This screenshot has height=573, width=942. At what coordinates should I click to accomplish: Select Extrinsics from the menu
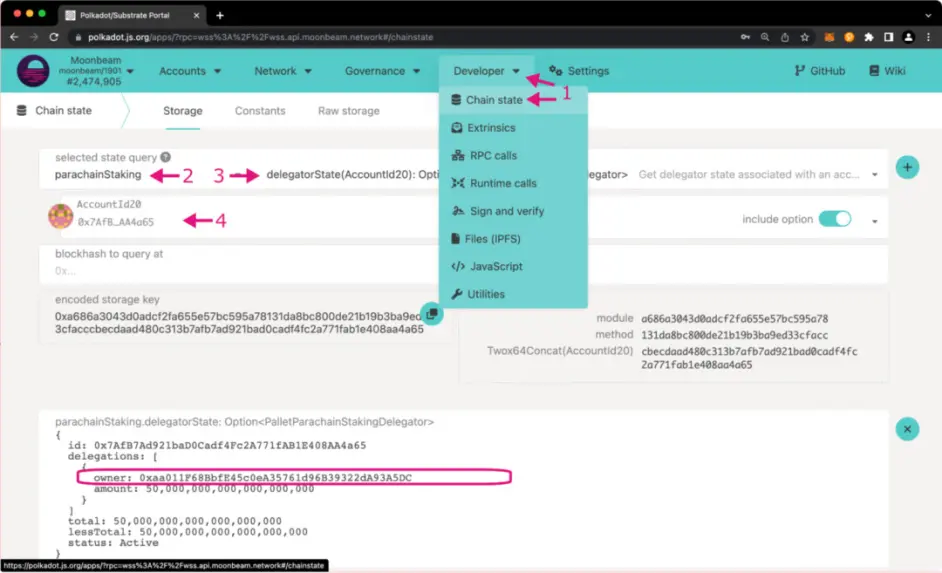tap(513, 127)
